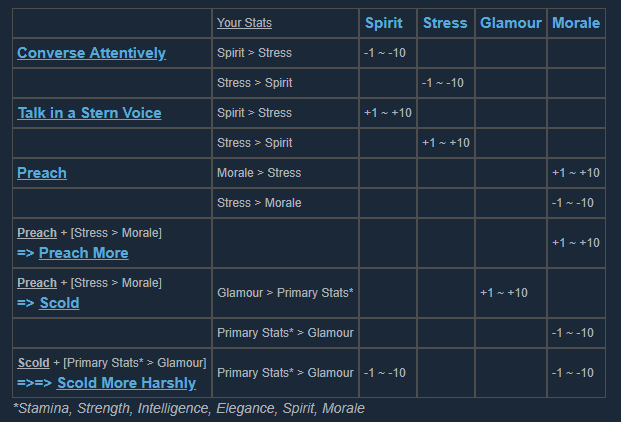Image resolution: width=621 pixels, height=422 pixels.
Task: Click the Spirit column header
Action: point(385,23)
